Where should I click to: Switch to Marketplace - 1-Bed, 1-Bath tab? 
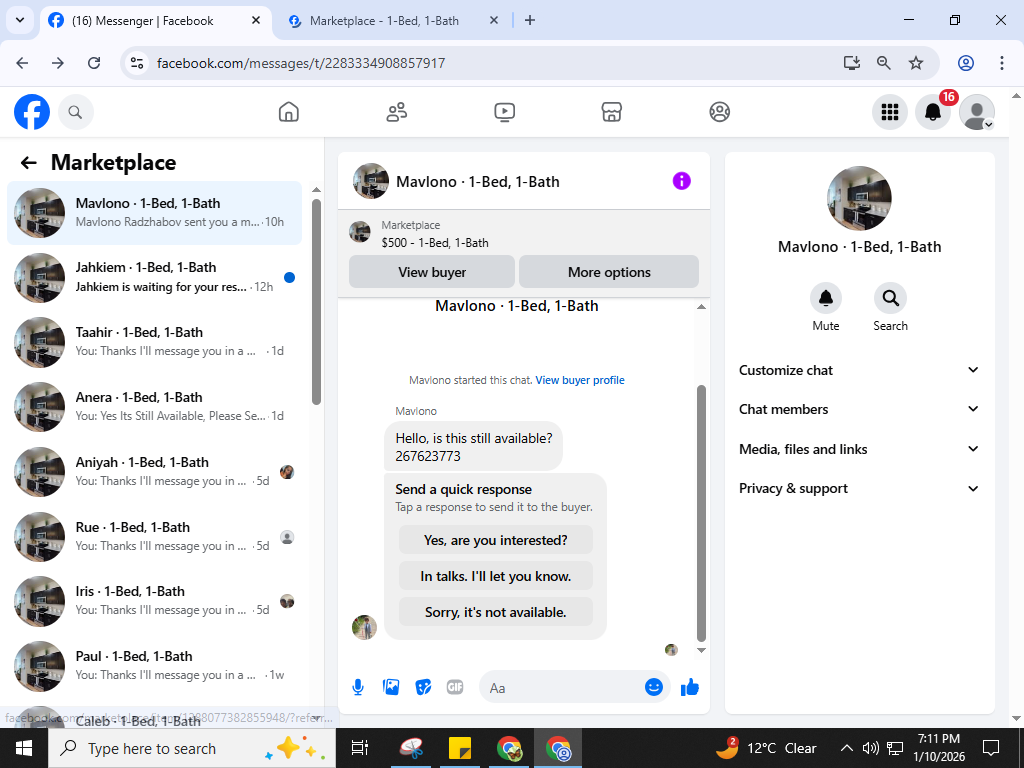click(384, 21)
